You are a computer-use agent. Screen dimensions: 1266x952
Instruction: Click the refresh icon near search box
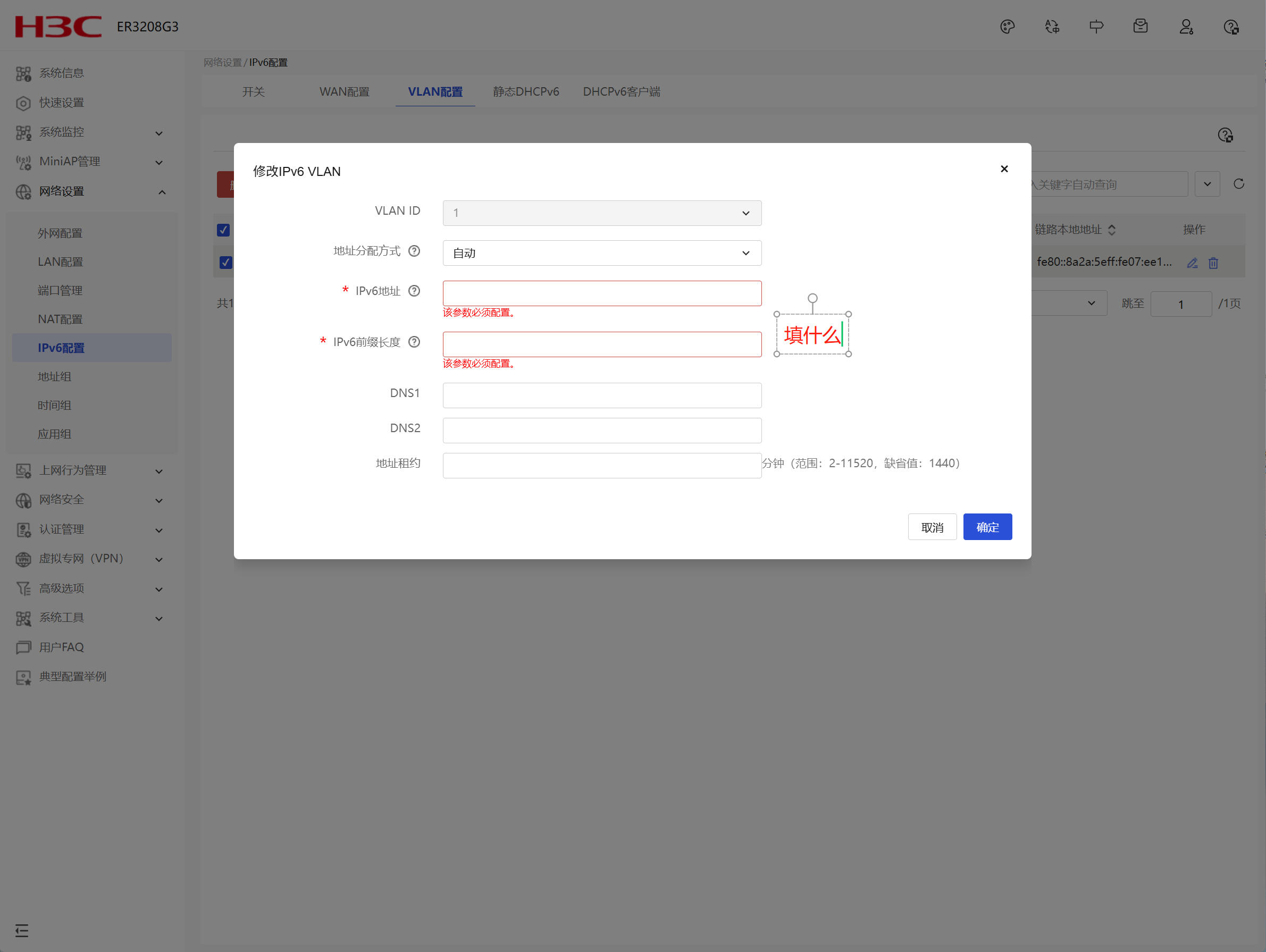point(1238,183)
